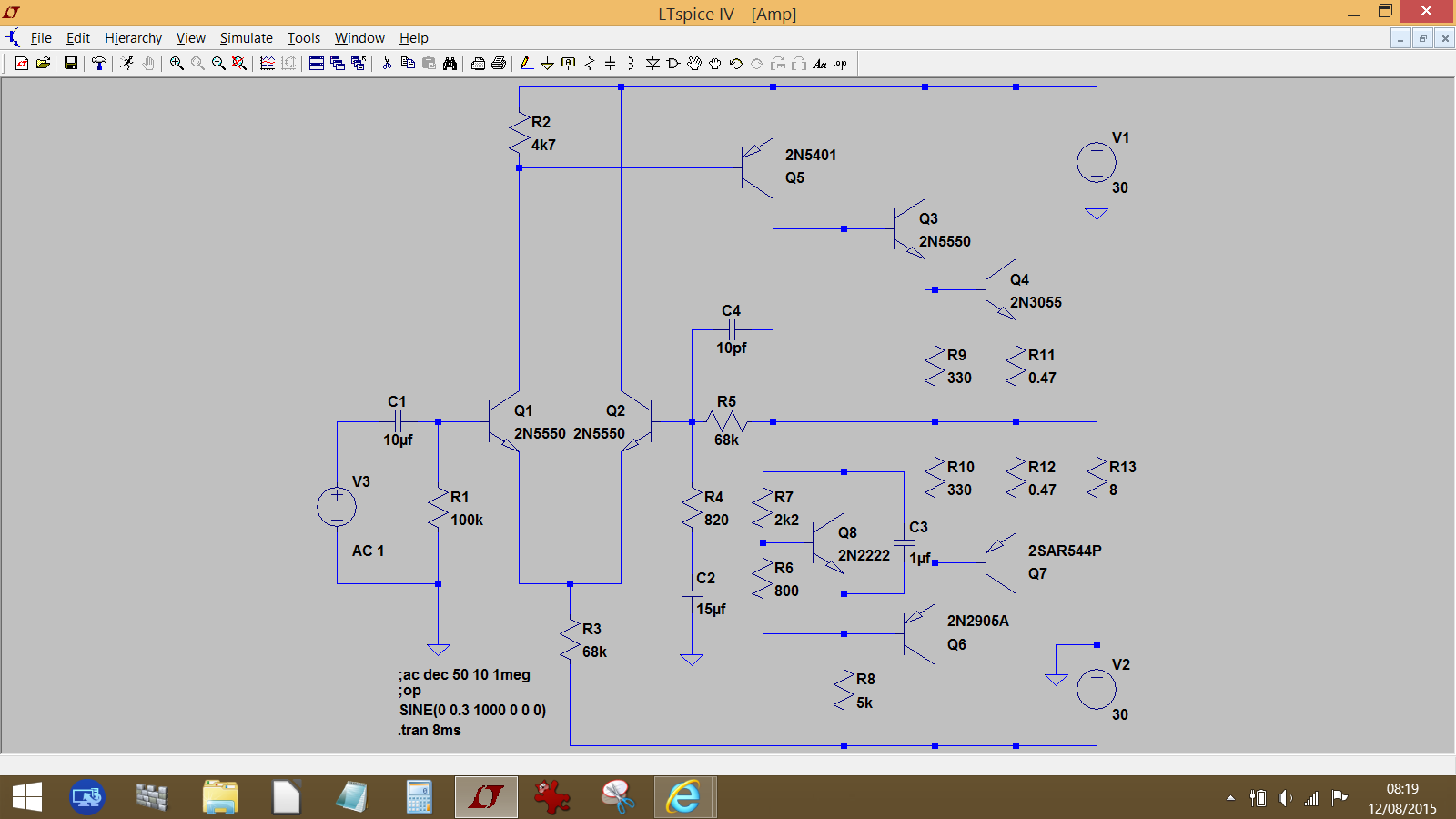This screenshot has width=1456, height=819.
Task: Open File Explorer from the taskbar
Action: tap(220, 797)
